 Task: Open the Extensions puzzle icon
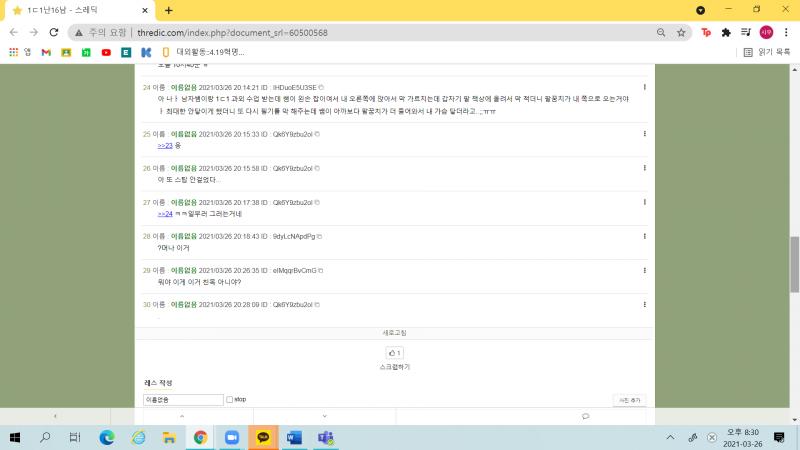(726, 33)
